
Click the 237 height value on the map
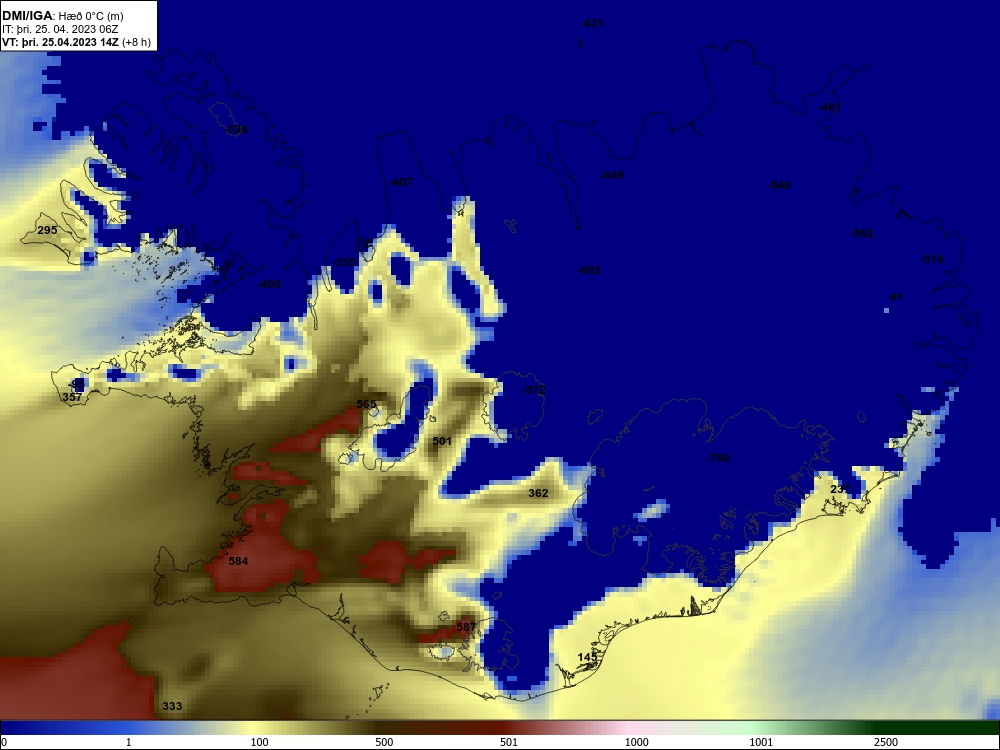(x=841, y=489)
